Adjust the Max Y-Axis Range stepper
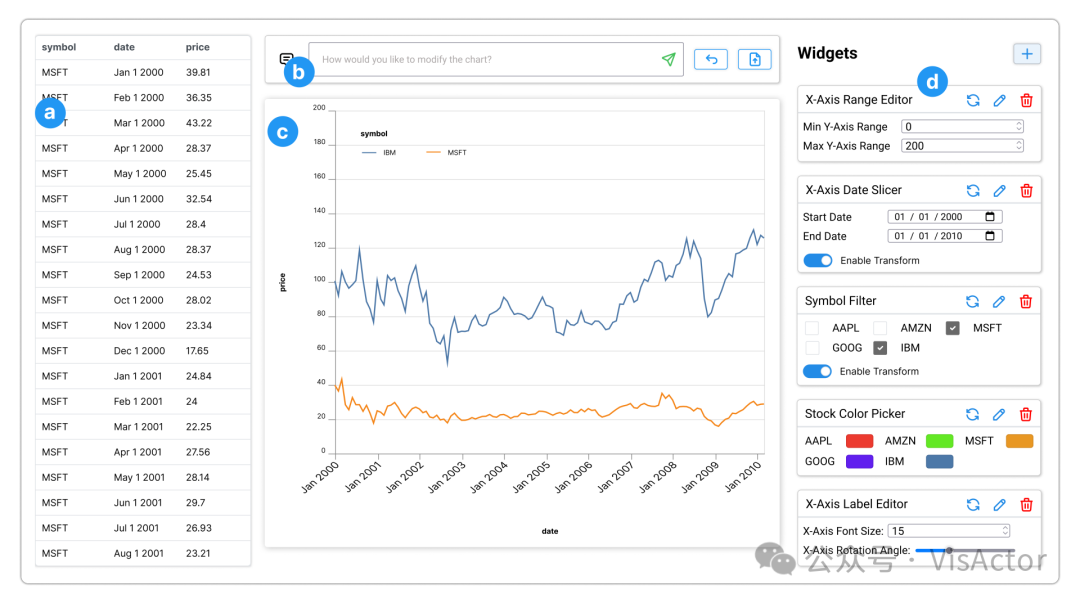The height and width of the screenshot is (603, 1080). click(1019, 146)
